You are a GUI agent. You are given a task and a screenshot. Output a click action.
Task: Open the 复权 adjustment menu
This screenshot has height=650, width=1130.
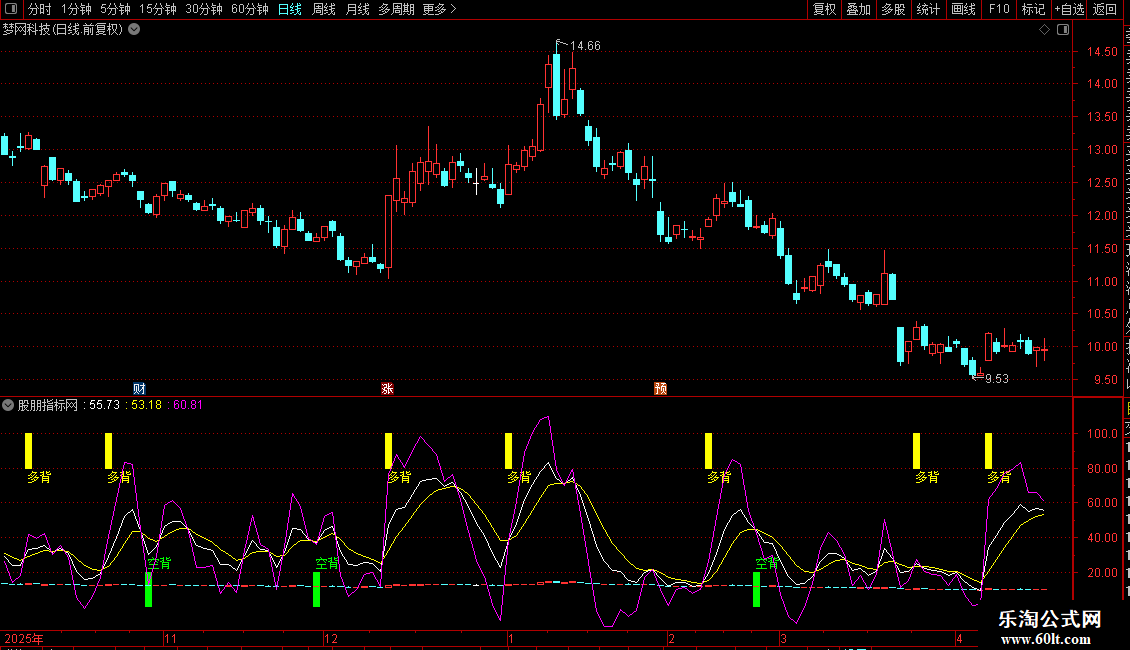pos(824,9)
